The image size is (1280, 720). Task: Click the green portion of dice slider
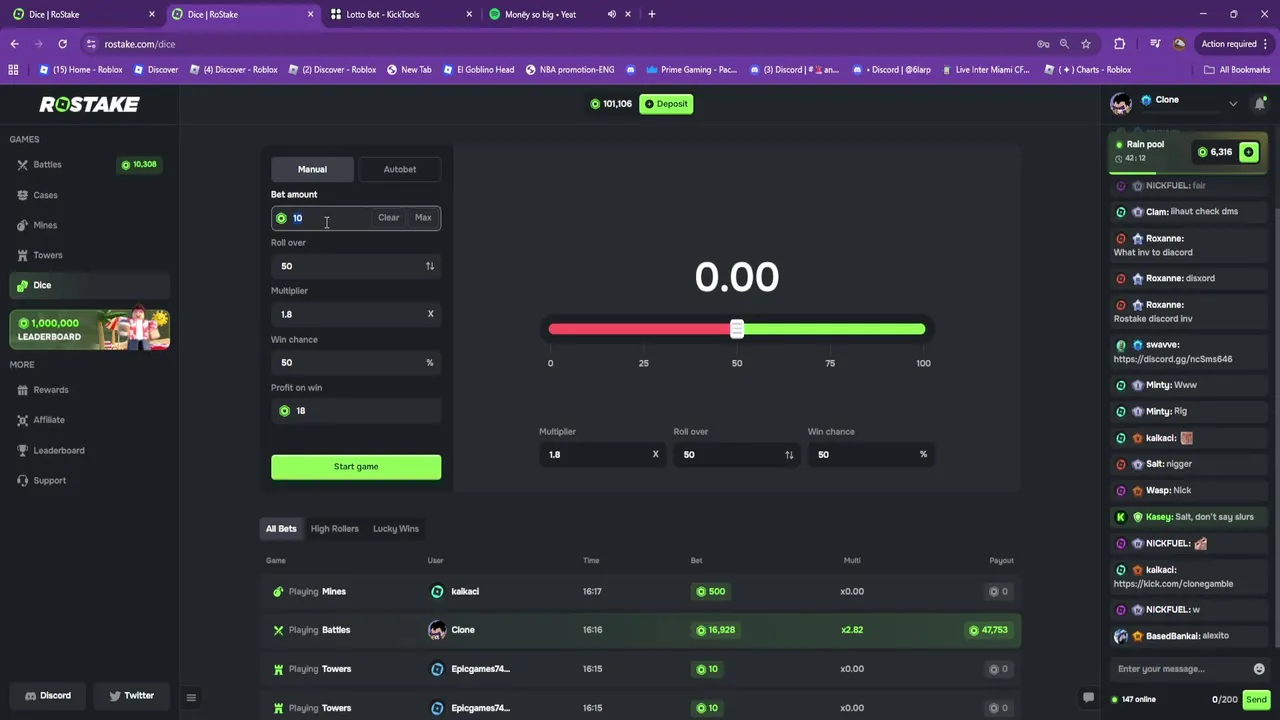[834, 329]
